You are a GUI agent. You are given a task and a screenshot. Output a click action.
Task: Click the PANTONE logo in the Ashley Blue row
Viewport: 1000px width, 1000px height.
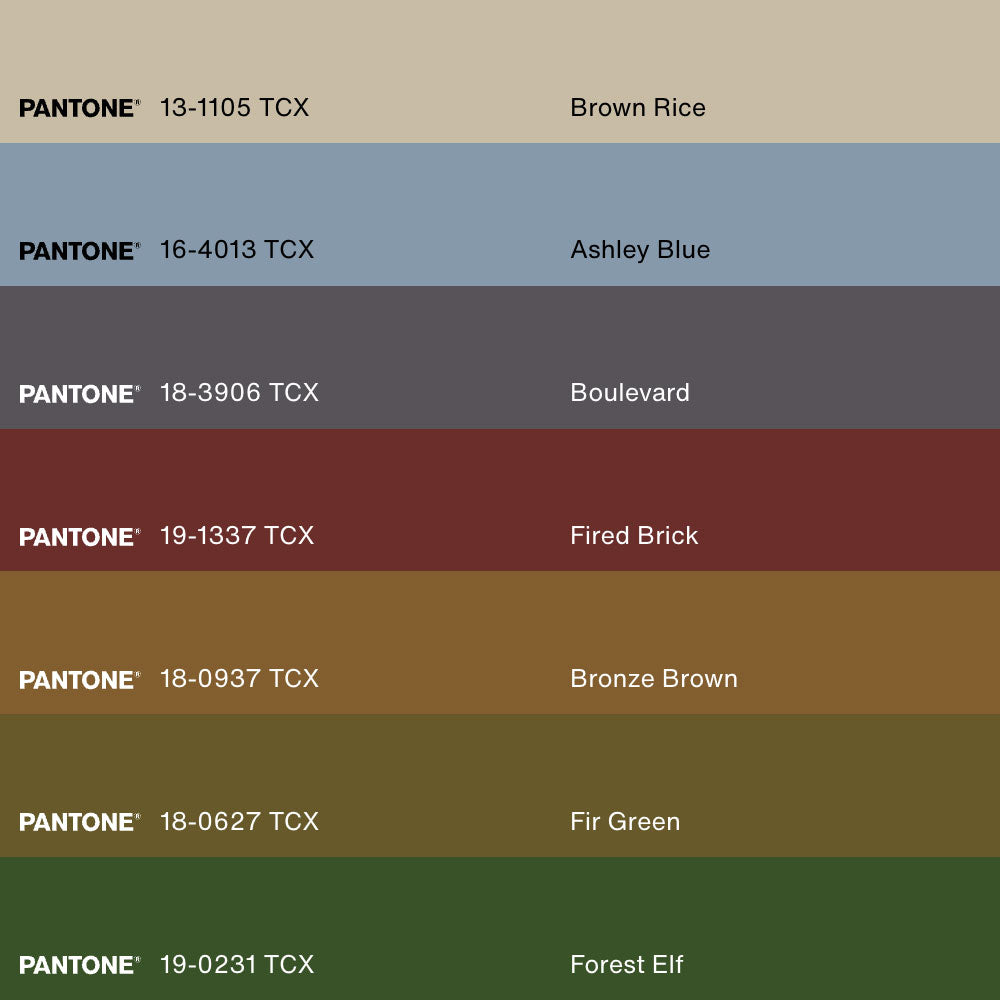pos(79,251)
